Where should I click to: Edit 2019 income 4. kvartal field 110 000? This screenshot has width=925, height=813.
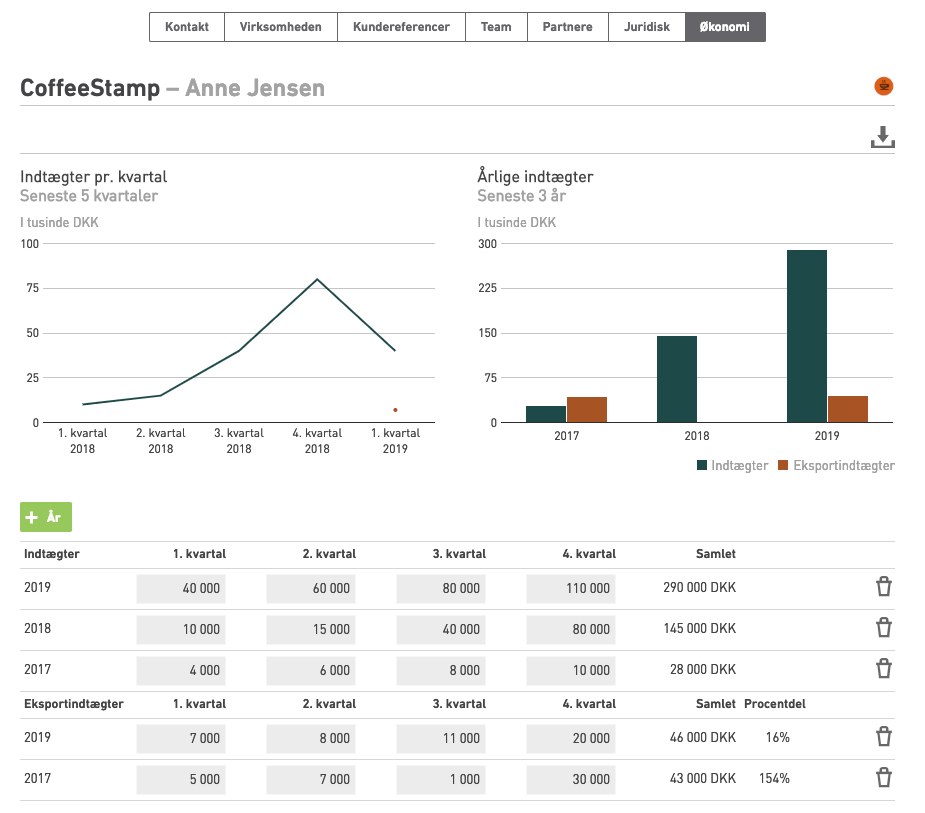(x=571, y=589)
